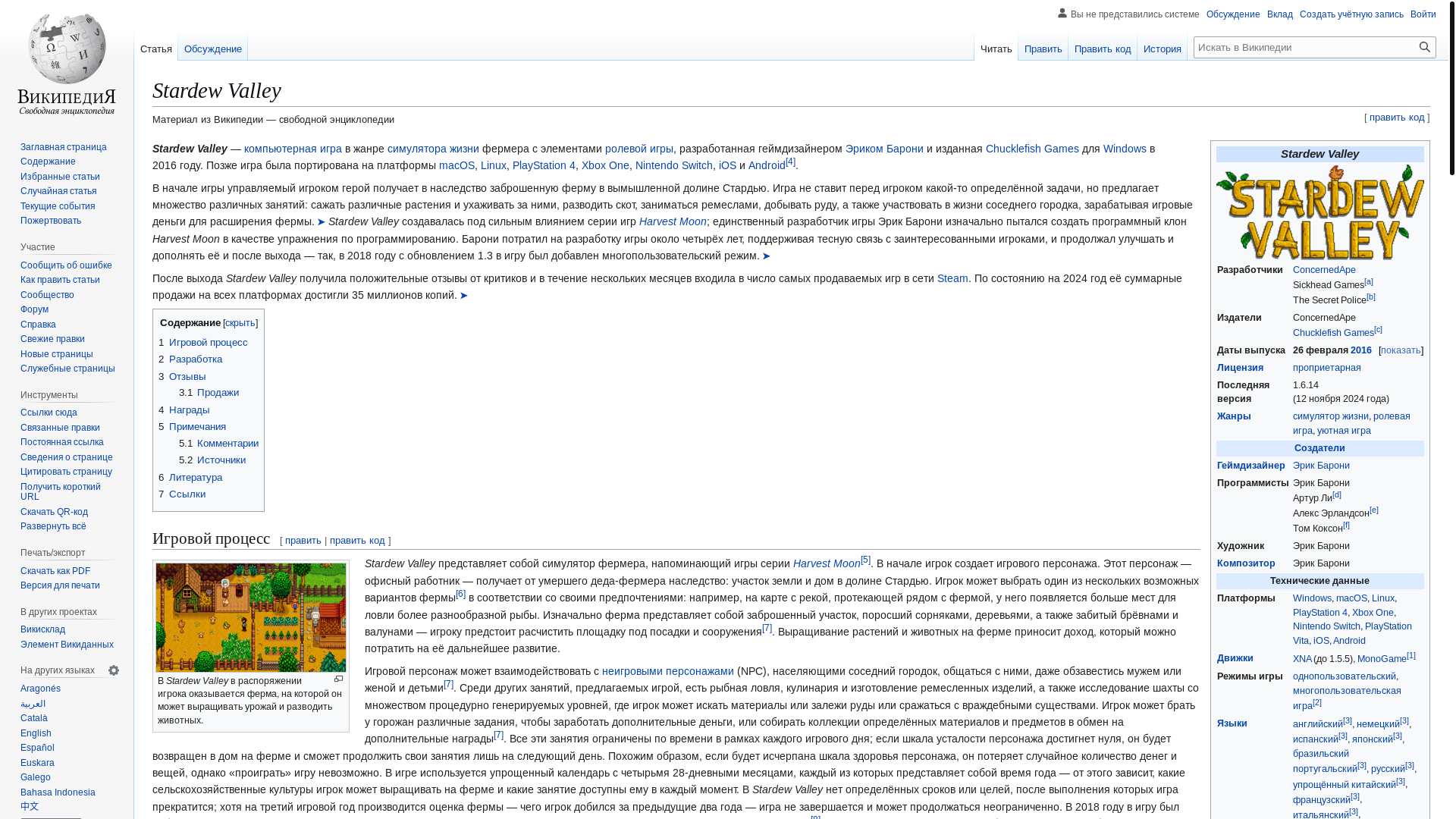1456x819 pixels.
Task: Open the Статья tab
Action: point(156,49)
